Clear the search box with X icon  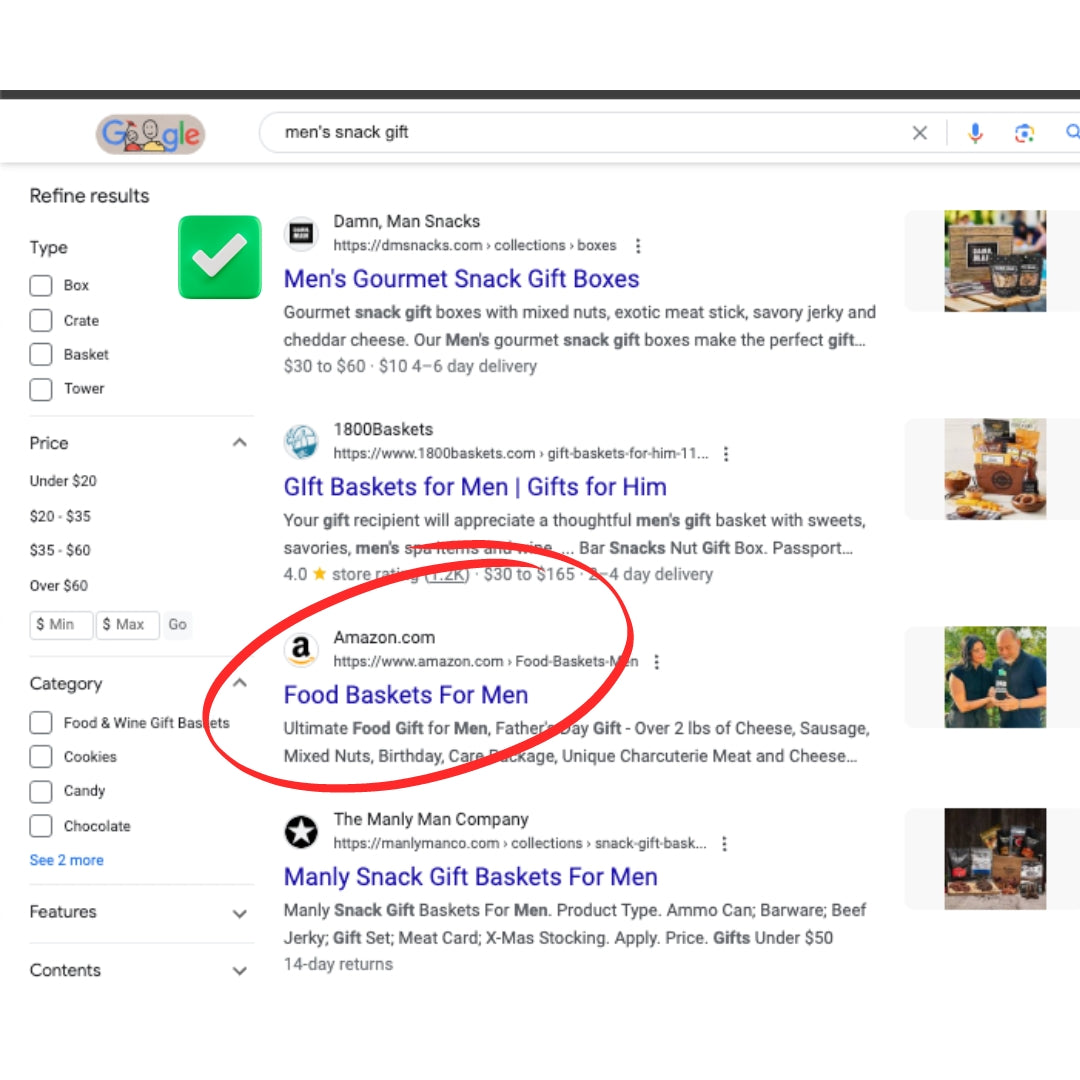(919, 133)
